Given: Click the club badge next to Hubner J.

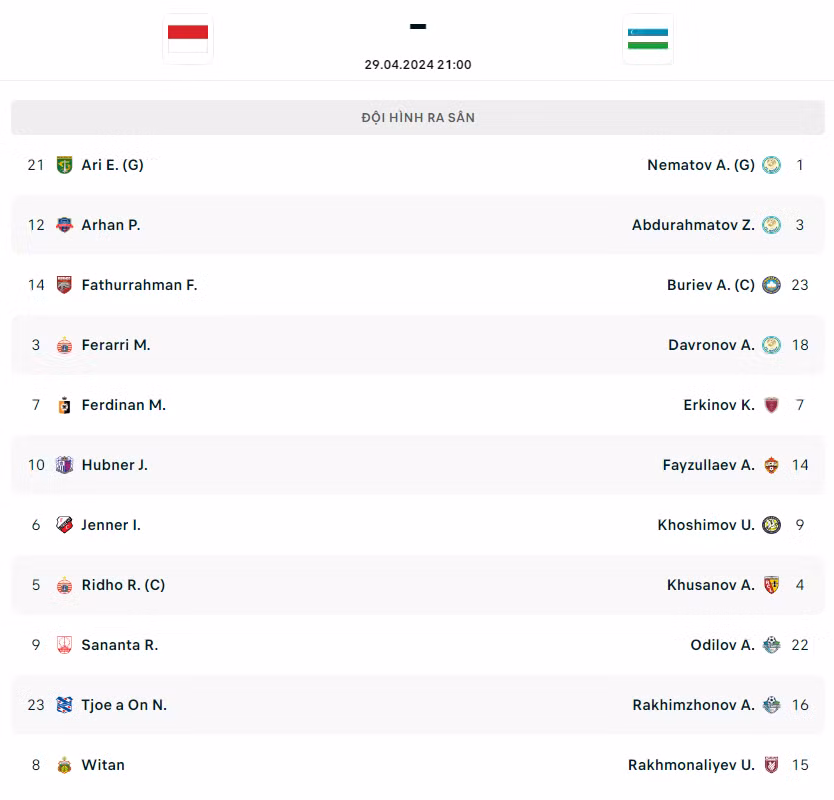Looking at the screenshot, I should click(62, 465).
